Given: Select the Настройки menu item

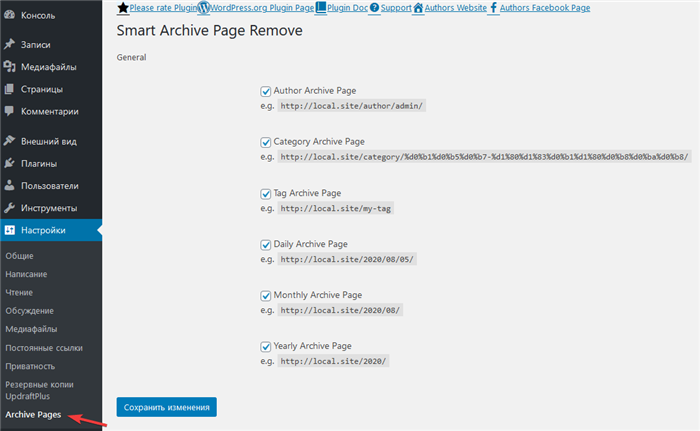Looking at the screenshot, I should 51,230.
